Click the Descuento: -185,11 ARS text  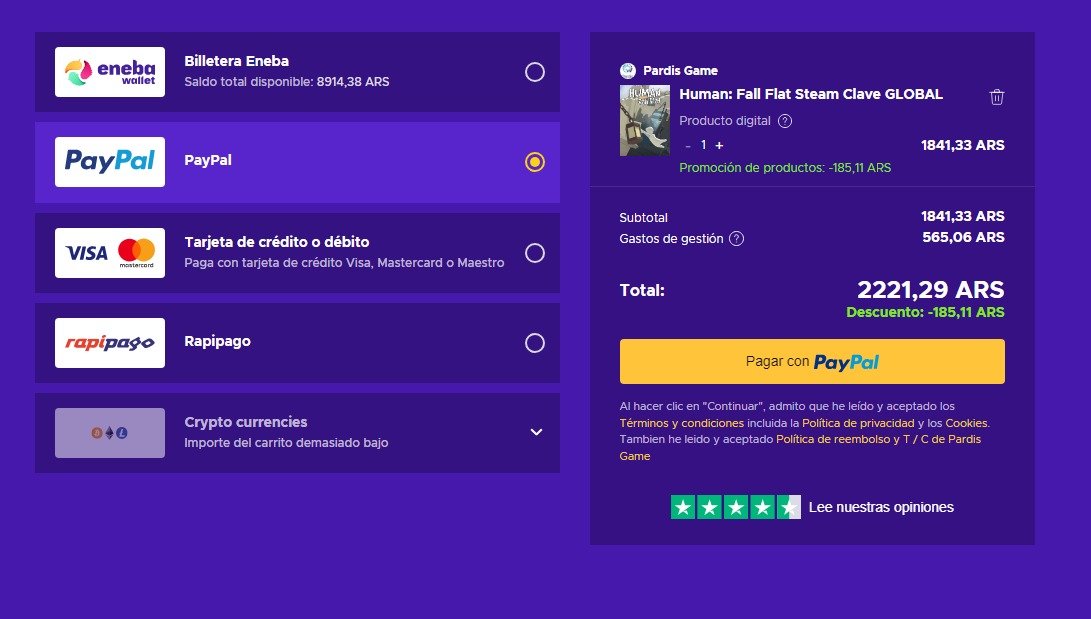tap(925, 312)
